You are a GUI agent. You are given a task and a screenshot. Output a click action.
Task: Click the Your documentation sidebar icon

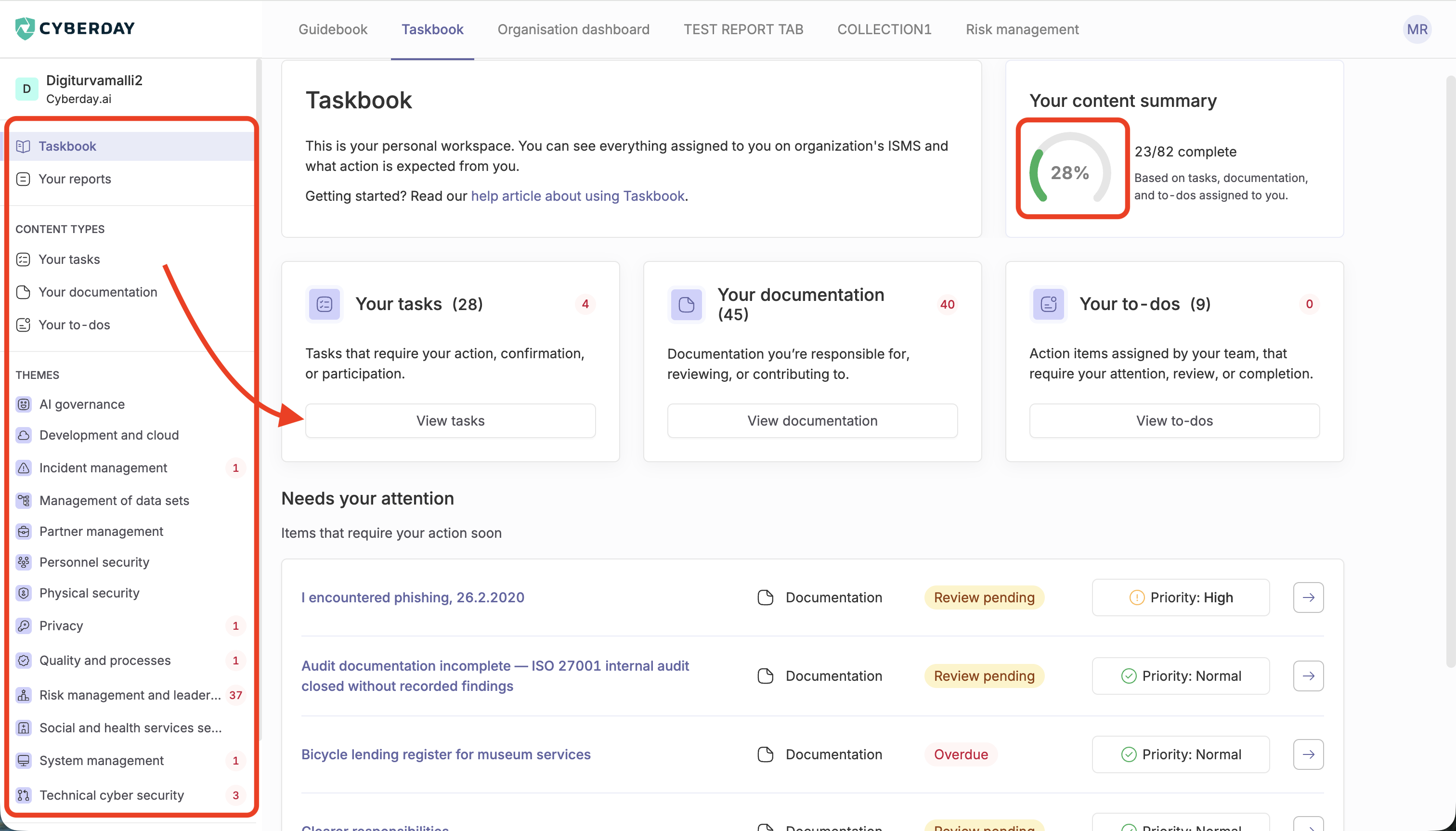pyautogui.click(x=24, y=292)
